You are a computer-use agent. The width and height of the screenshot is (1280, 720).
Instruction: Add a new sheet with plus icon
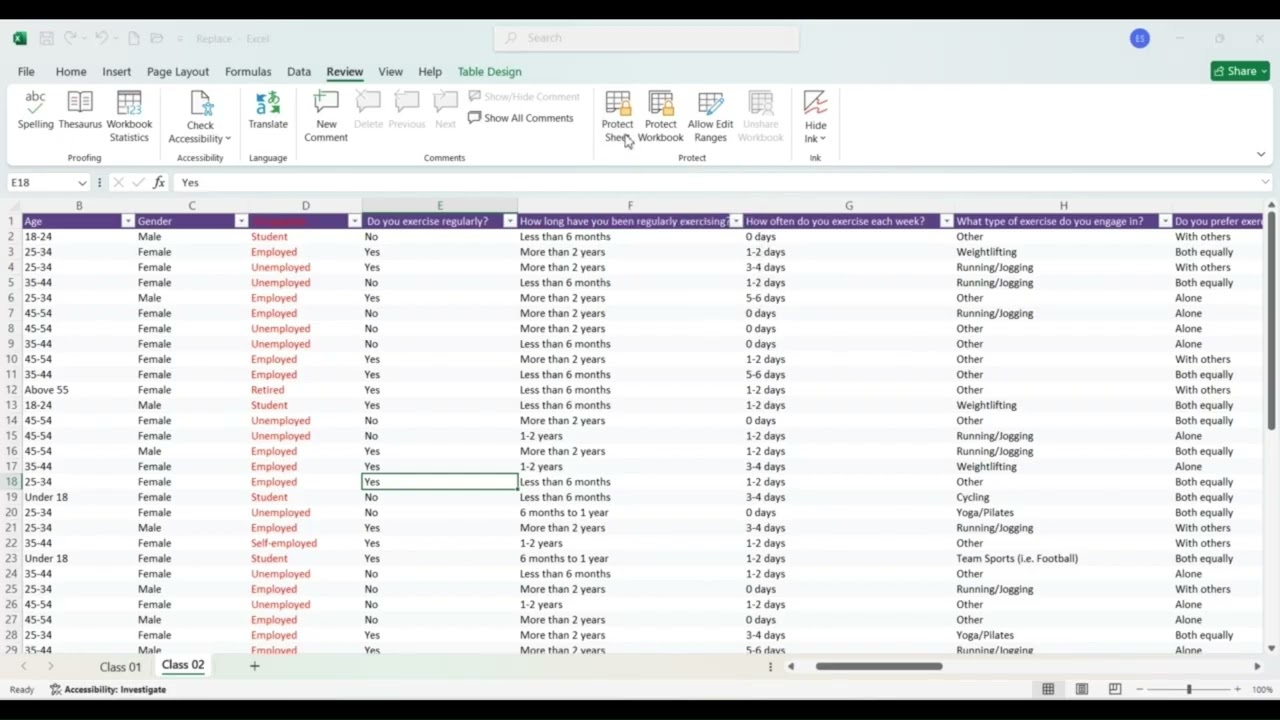click(254, 666)
